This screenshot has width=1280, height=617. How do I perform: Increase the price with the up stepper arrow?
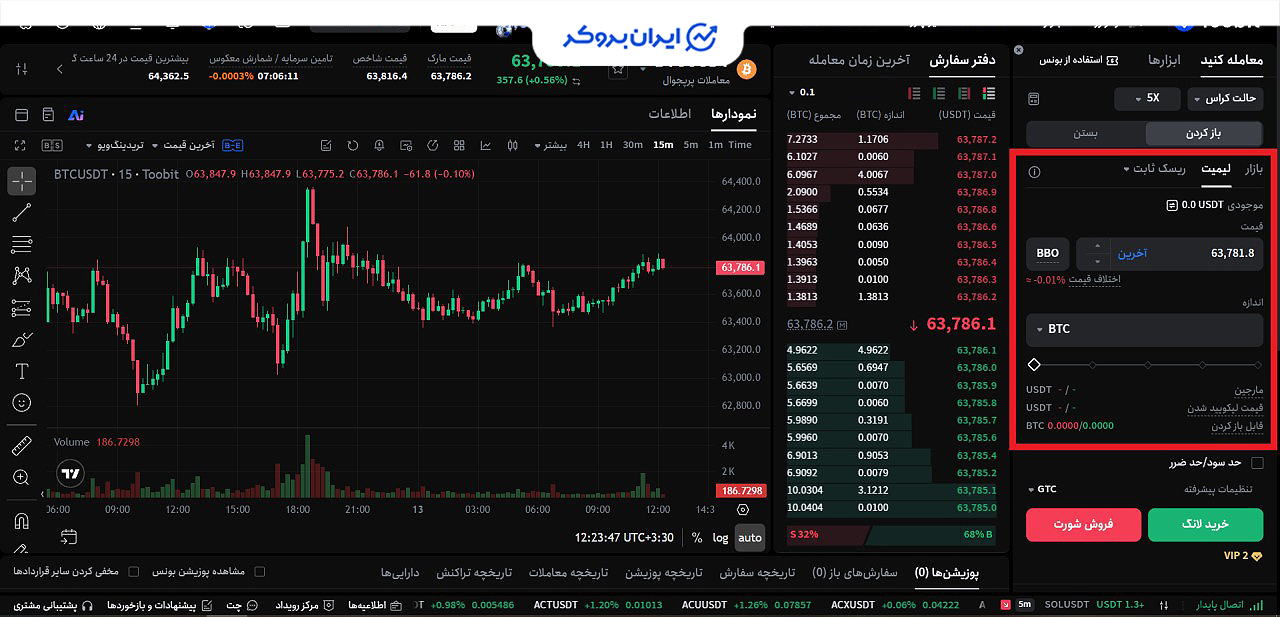click(1096, 246)
